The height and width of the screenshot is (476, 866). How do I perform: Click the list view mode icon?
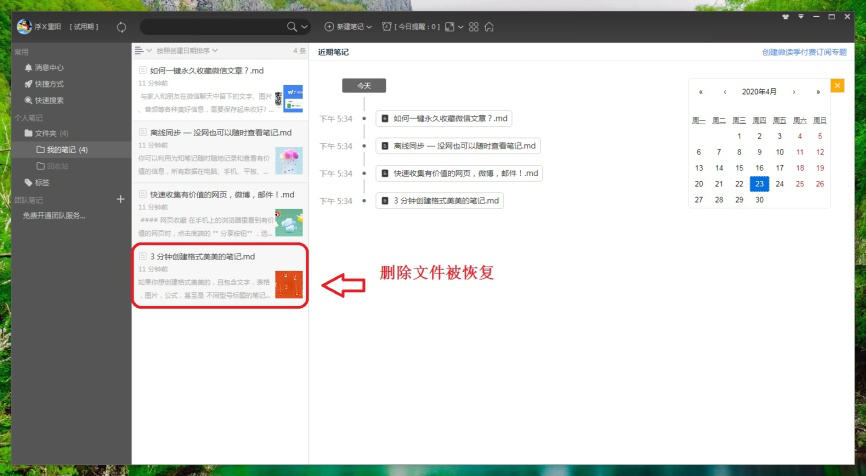click(x=139, y=51)
